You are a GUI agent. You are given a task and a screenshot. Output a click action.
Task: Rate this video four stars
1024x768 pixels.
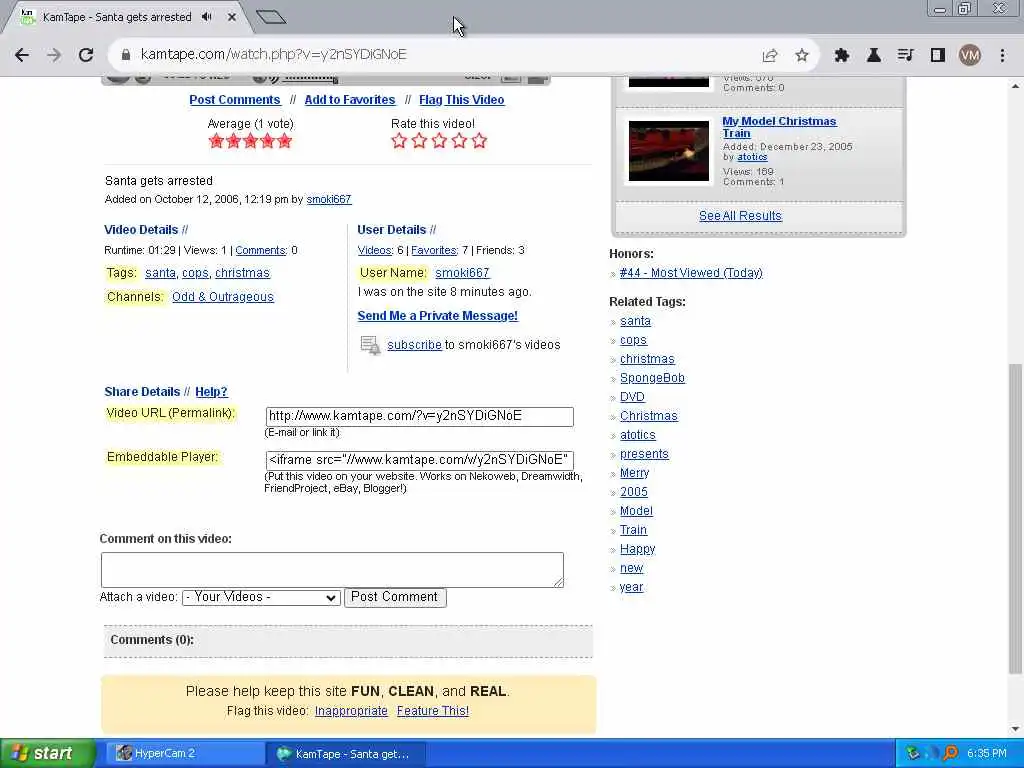click(x=459, y=140)
